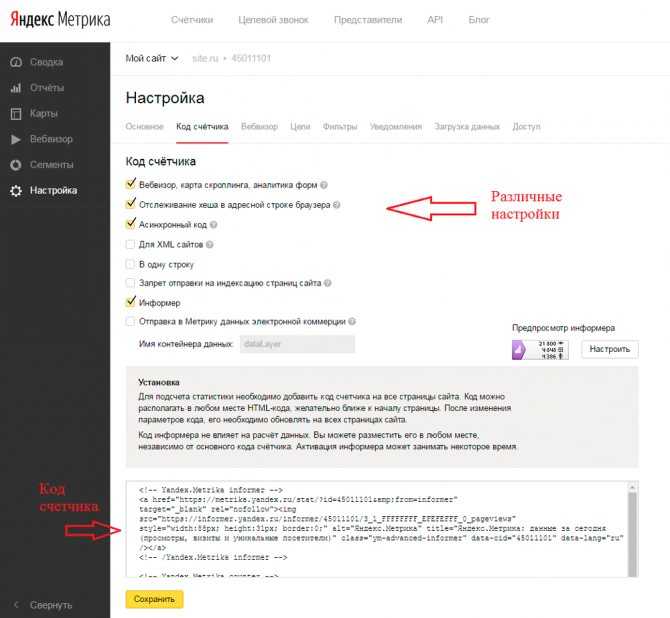The height and width of the screenshot is (618, 670).
Task: Click help icon next to Асинхронный код
Action: point(213,225)
